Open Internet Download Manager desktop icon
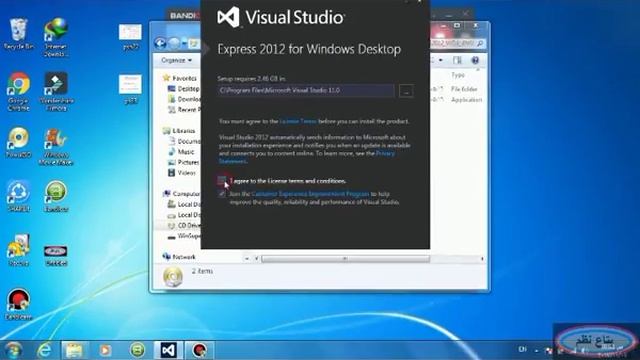Image resolution: width=640 pixels, height=360 pixels. tap(56, 37)
